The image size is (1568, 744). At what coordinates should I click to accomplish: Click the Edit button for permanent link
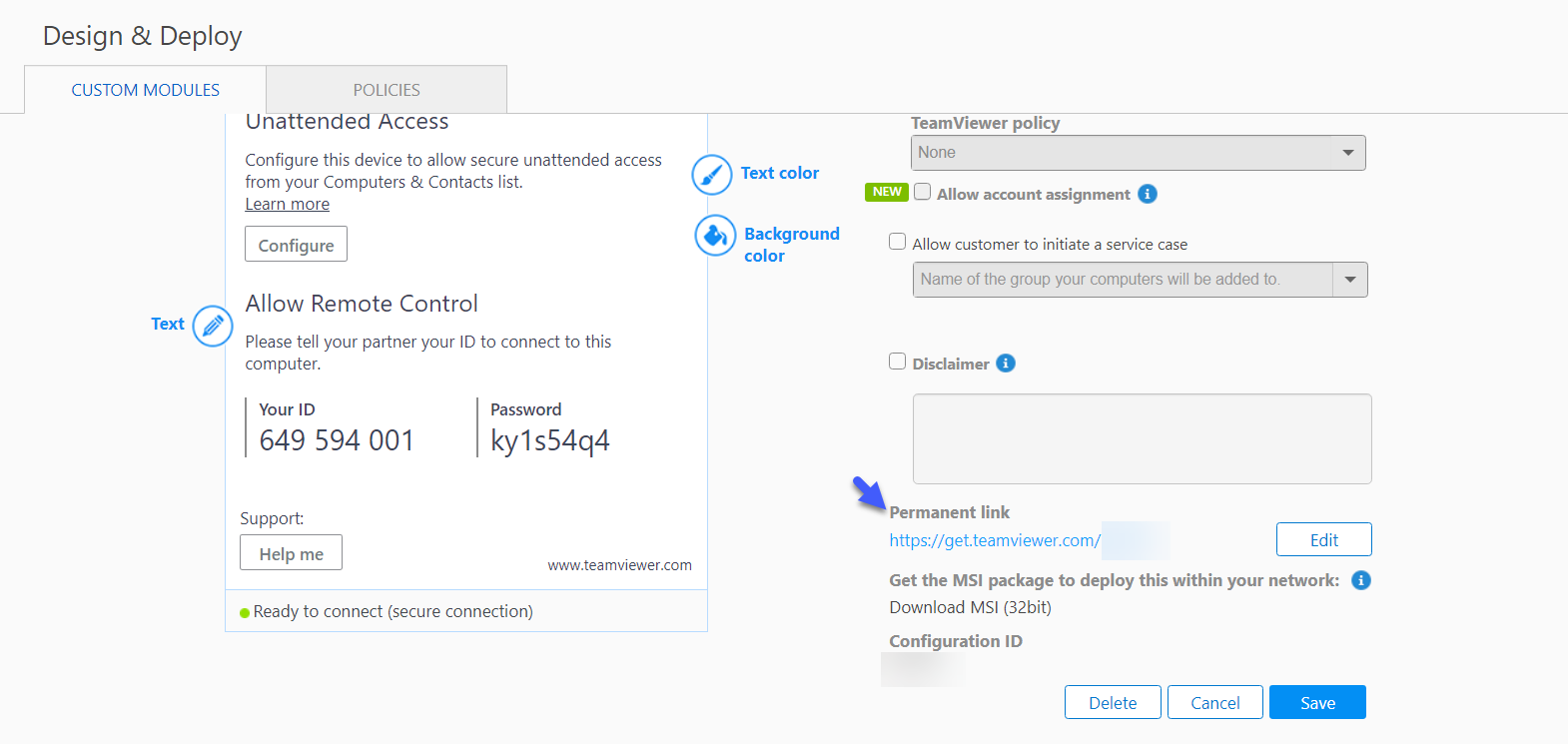coord(1323,539)
